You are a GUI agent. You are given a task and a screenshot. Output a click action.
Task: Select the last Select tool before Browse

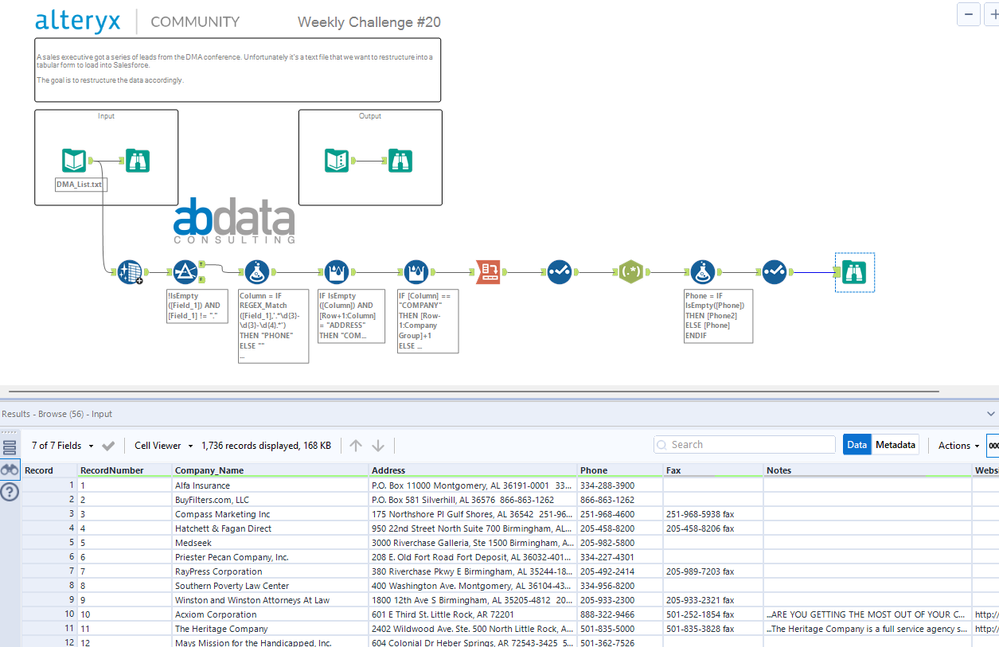(x=775, y=272)
